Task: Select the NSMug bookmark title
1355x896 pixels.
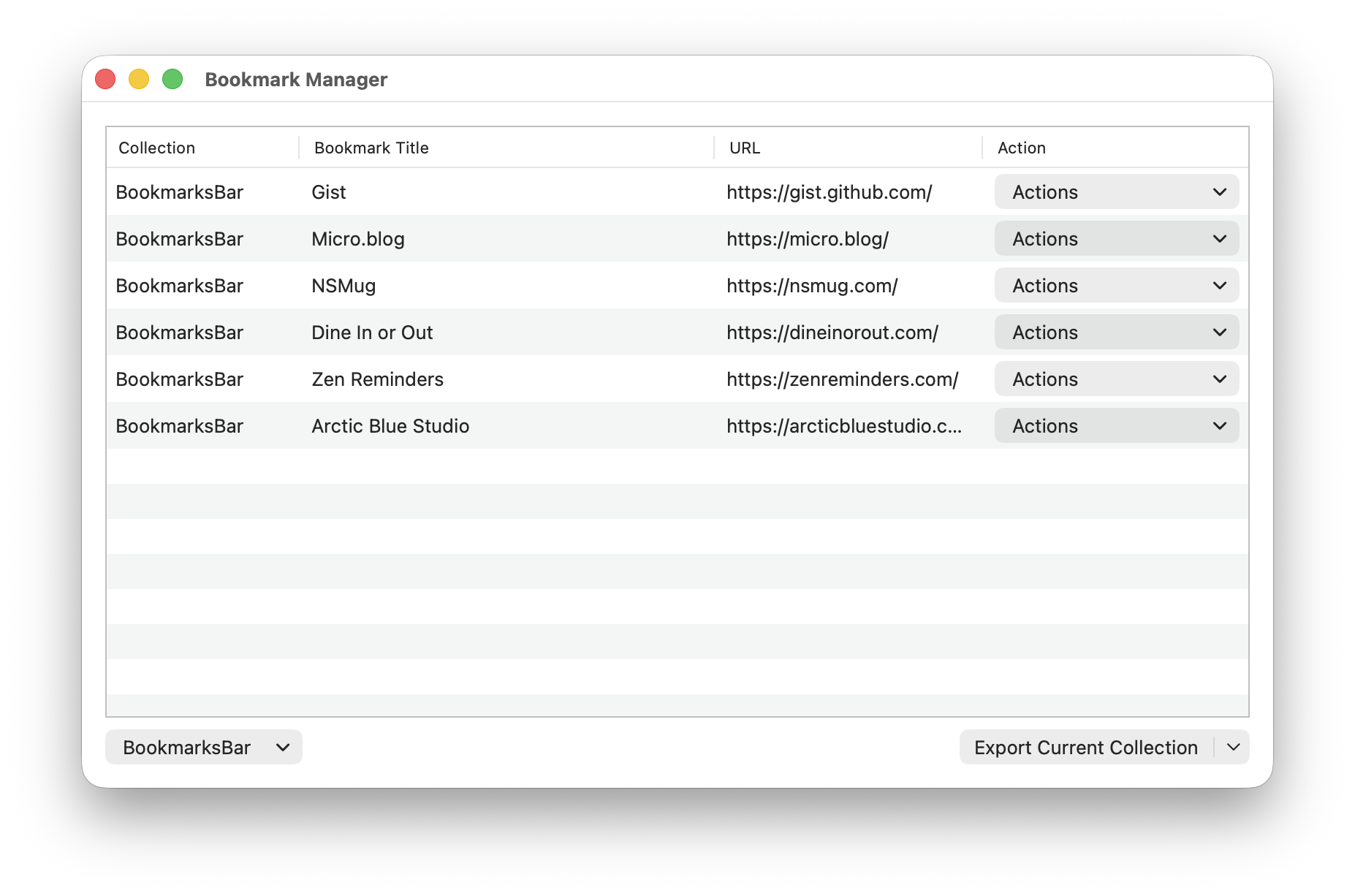Action: click(344, 286)
